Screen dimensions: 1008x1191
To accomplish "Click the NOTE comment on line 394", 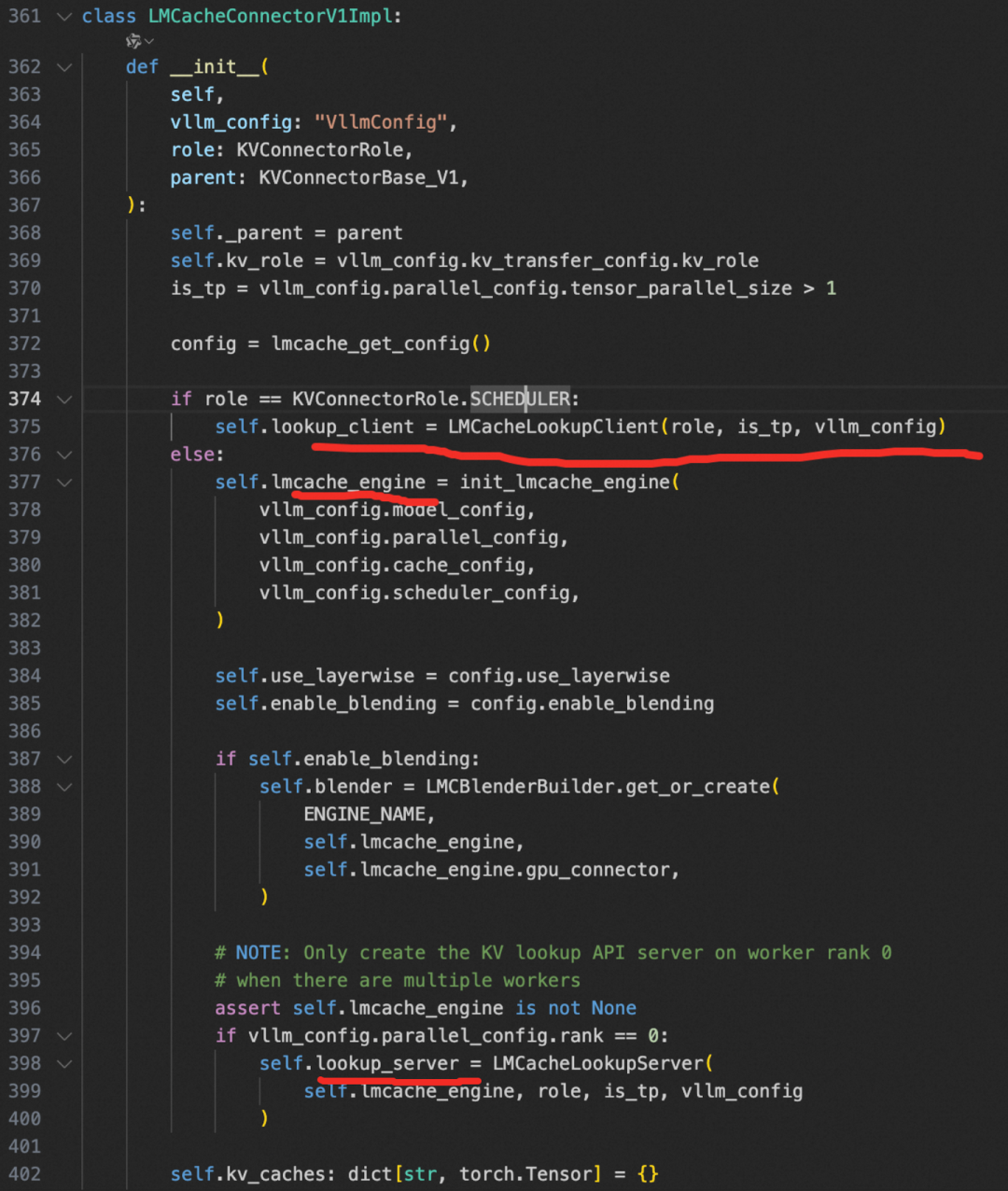I will pyautogui.click(x=553, y=953).
